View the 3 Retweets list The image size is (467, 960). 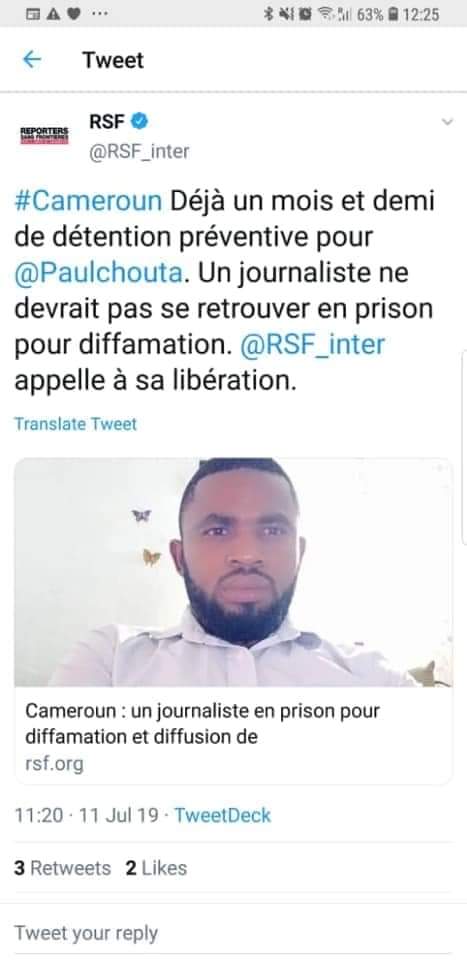click(62, 868)
